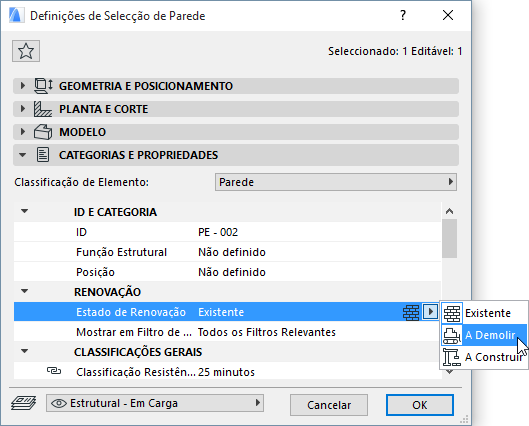This screenshot has height=426, width=529.
Task: Click the Geometria e Posicionamento panel icon
Action: pos(44,86)
